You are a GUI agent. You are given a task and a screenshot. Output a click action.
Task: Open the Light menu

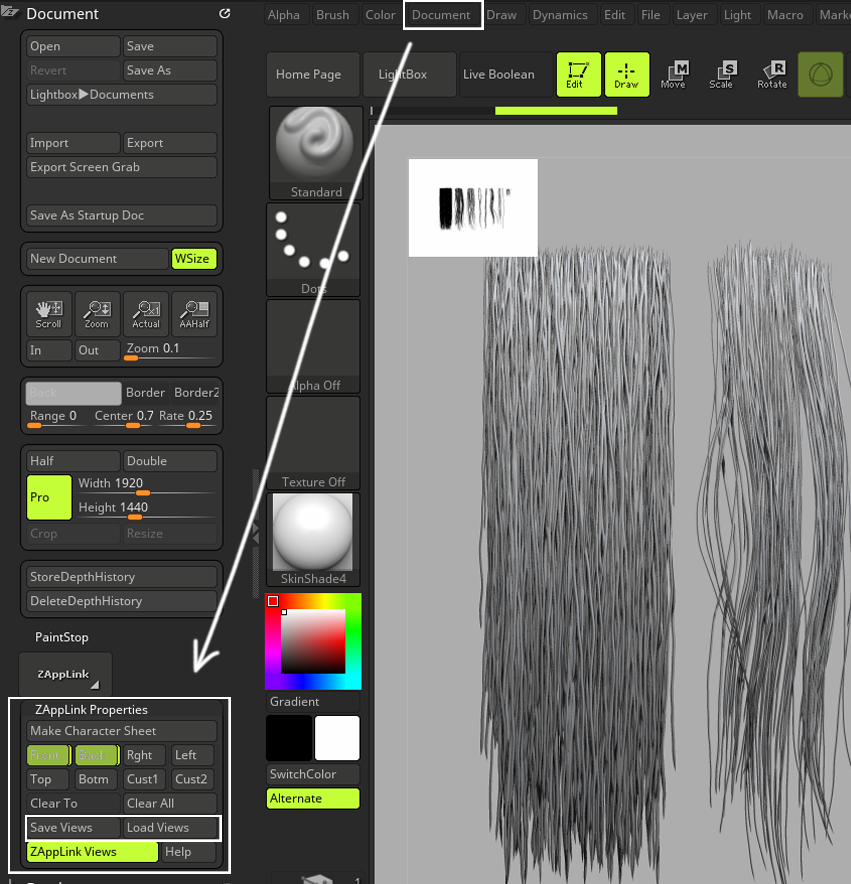pos(738,15)
